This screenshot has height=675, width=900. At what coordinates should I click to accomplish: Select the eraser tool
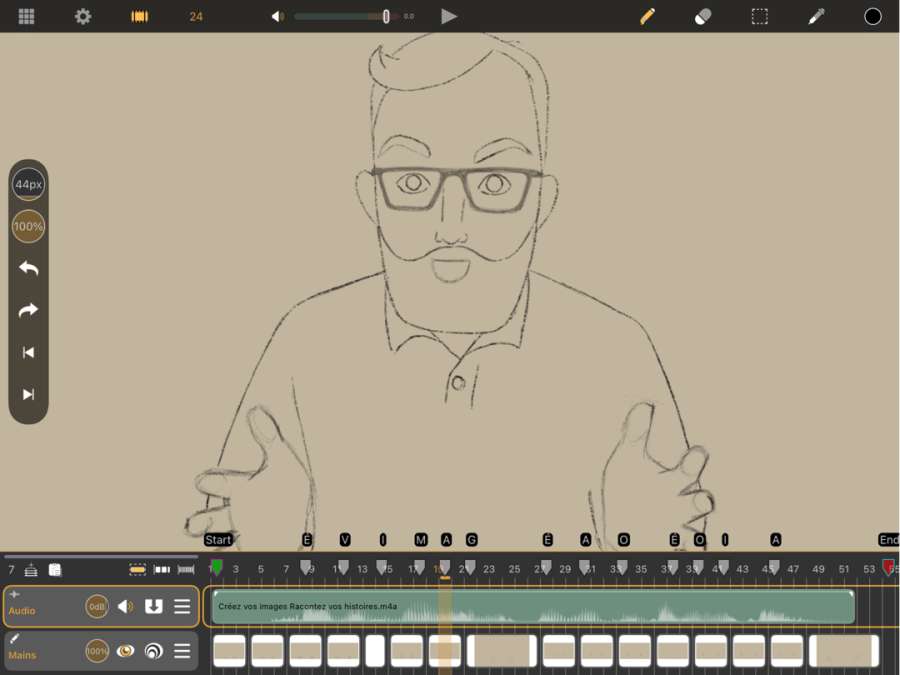(x=703, y=16)
